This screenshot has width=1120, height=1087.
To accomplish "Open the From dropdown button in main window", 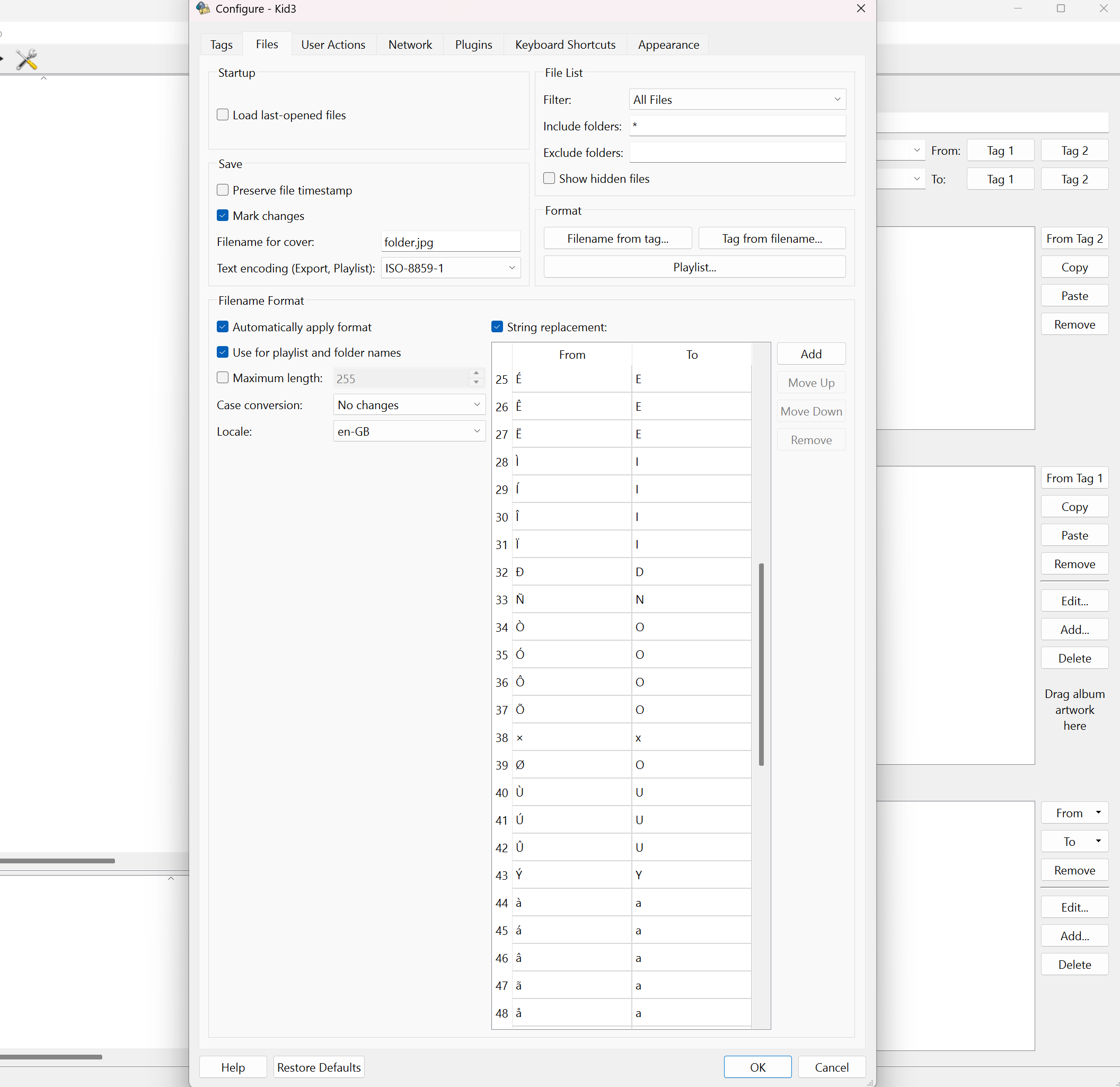I will click(x=1074, y=812).
